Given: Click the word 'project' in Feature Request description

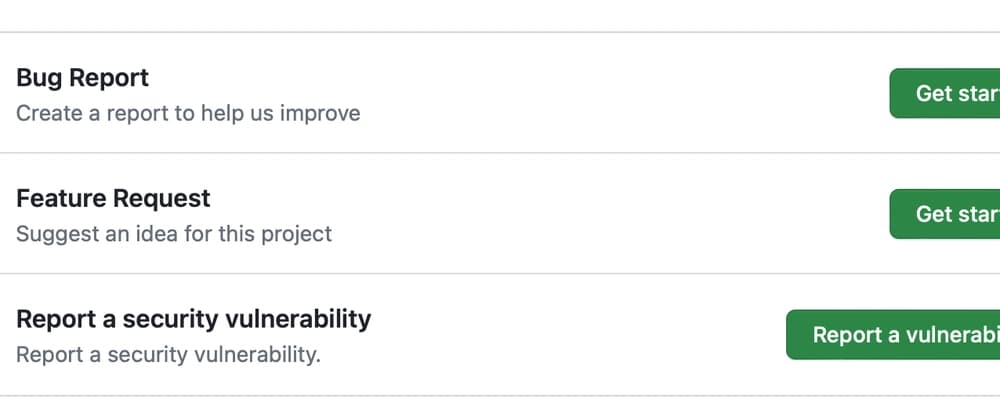Looking at the screenshot, I should pos(297,234).
